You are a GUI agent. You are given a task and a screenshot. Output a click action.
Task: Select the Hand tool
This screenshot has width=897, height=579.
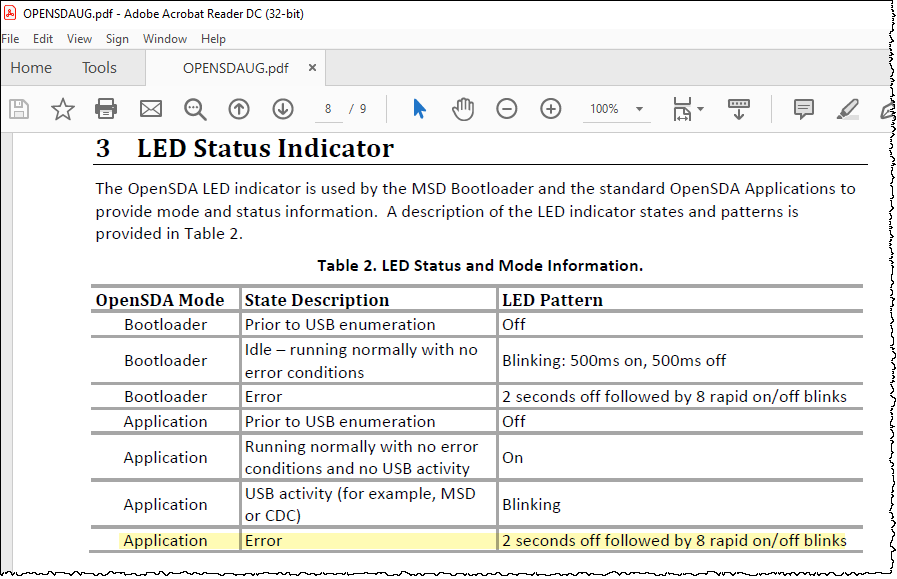click(463, 109)
